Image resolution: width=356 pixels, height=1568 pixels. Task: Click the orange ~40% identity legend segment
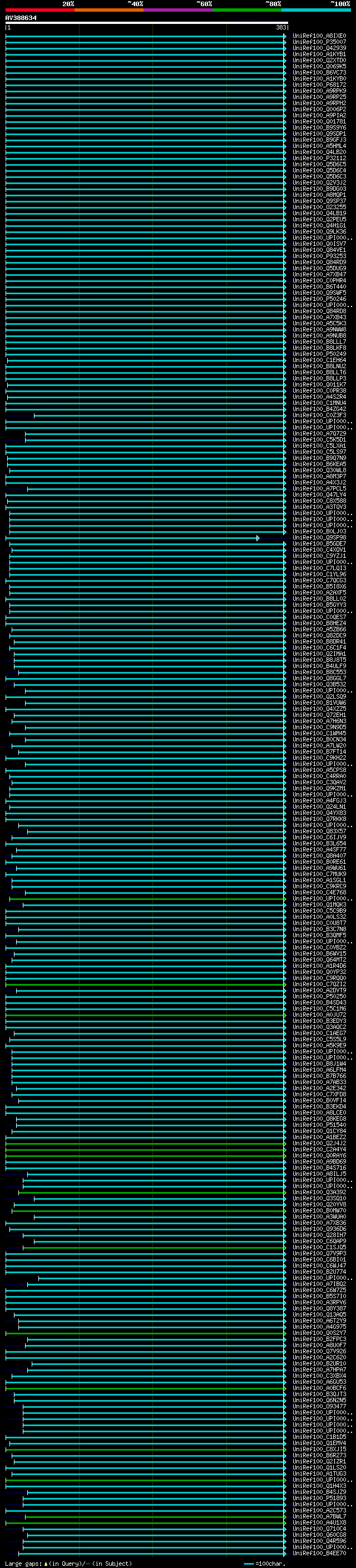click(109, 10)
